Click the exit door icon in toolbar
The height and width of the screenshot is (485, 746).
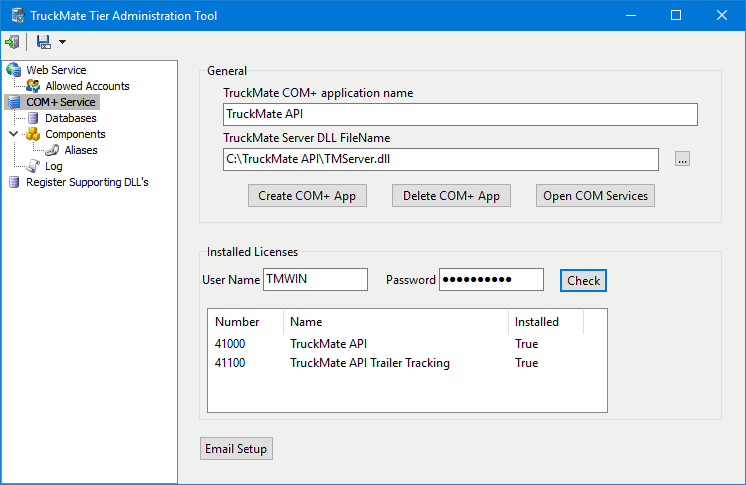click(12, 42)
